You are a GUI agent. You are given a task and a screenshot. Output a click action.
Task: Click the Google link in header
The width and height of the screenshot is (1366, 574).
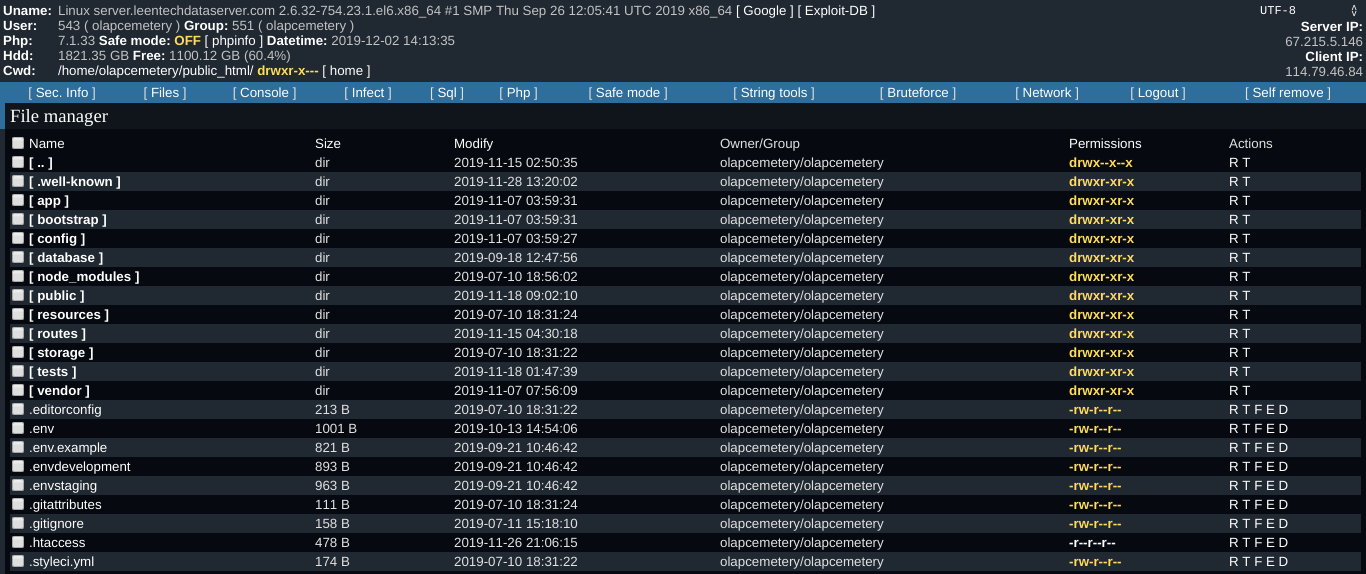click(x=765, y=10)
